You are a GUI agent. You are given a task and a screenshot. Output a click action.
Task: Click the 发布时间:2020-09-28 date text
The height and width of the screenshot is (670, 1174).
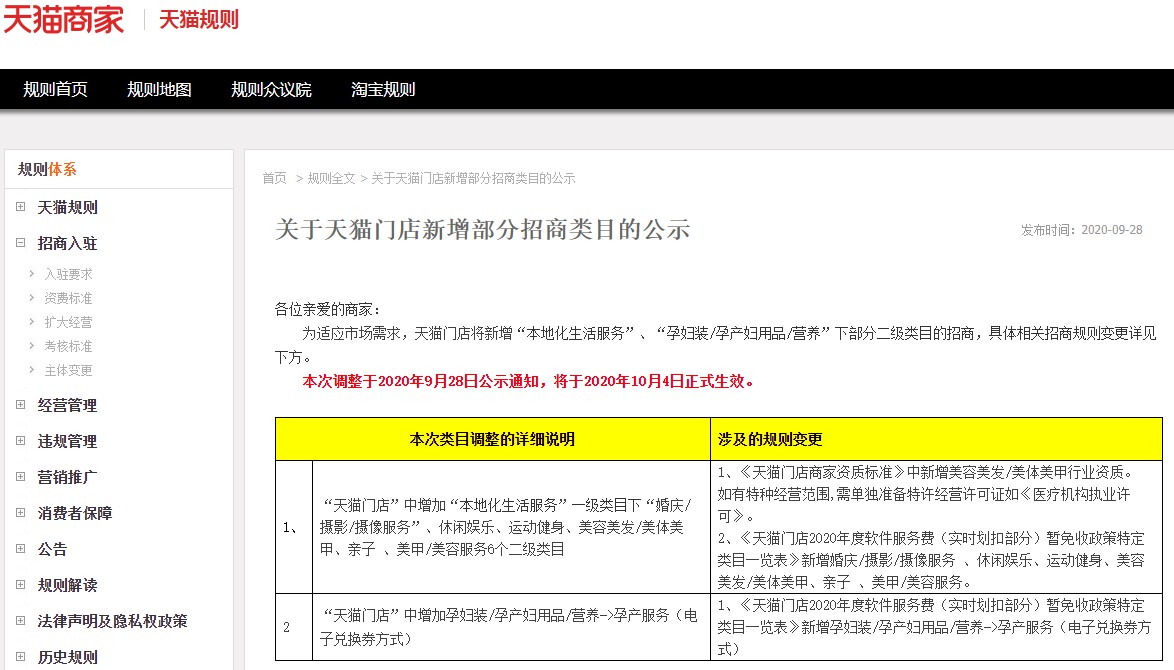(x=1082, y=230)
